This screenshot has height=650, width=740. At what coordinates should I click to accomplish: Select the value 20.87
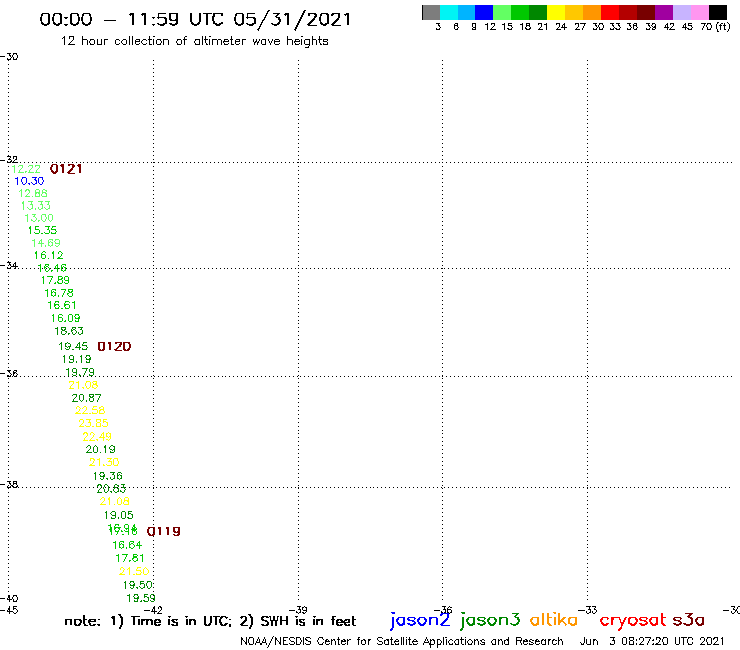click(x=86, y=398)
